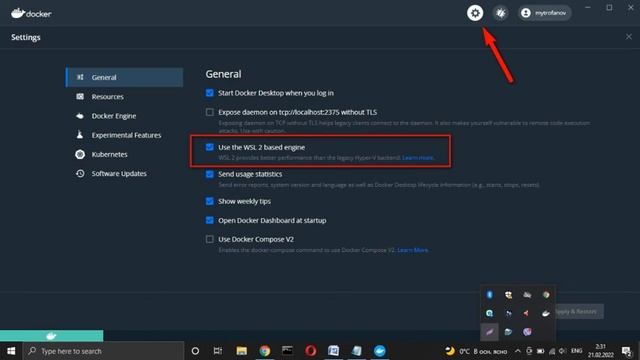This screenshot has width=640, height=360.
Task: Switch to Docker Desktop taskbar icon
Action: (380, 351)
